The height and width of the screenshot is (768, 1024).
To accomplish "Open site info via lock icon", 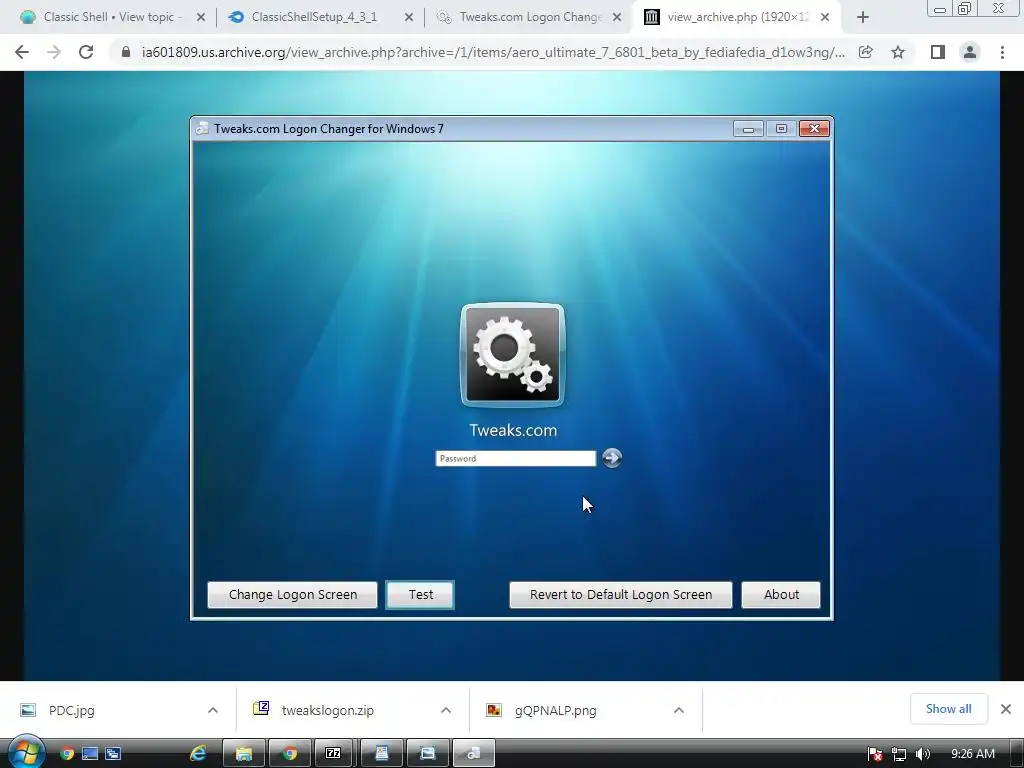I will pos(125,52).
